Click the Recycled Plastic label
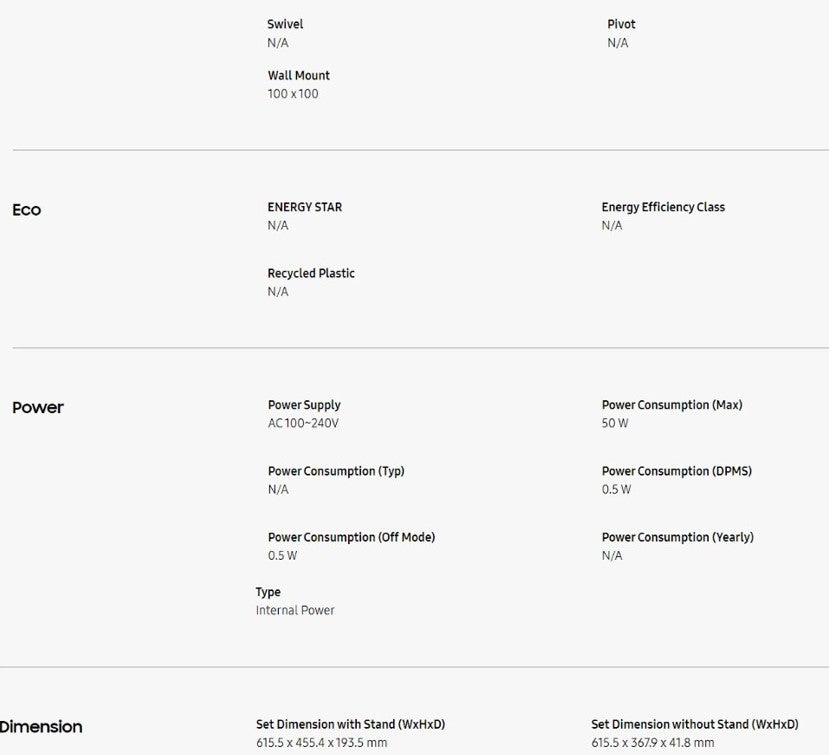This screenshot has height=755, width=829. click(x=311, y=273)
